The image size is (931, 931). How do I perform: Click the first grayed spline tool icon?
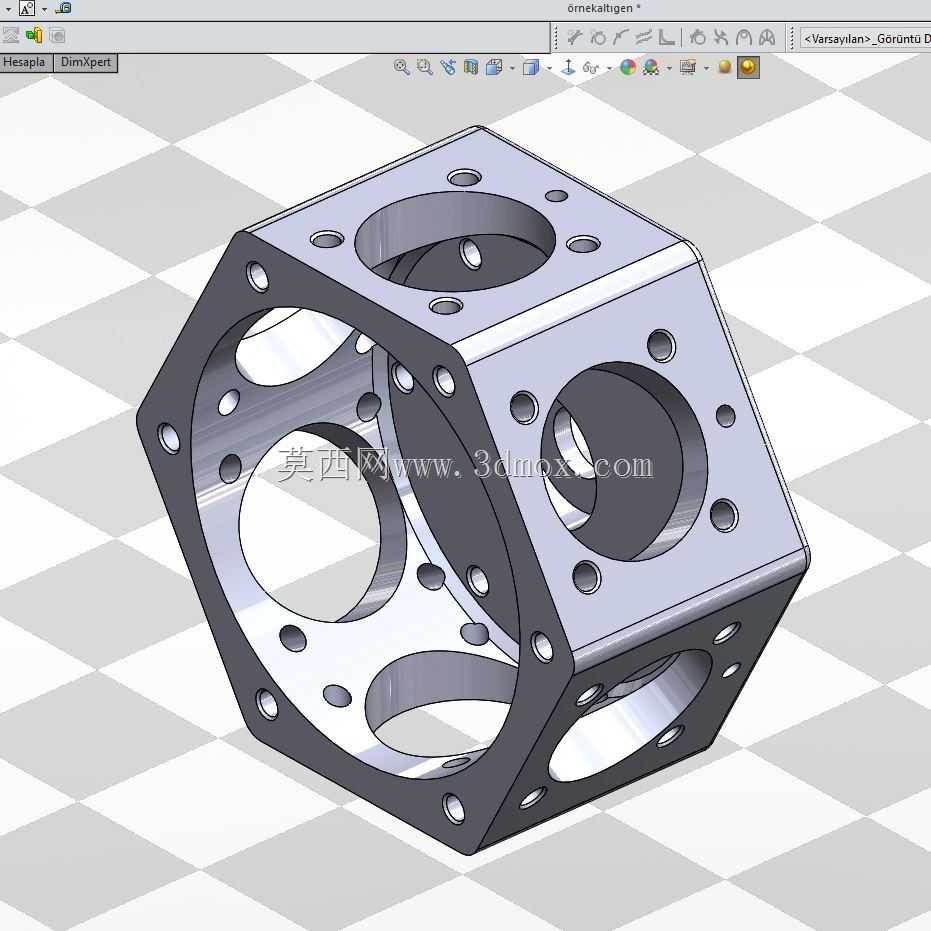point(574,37)
